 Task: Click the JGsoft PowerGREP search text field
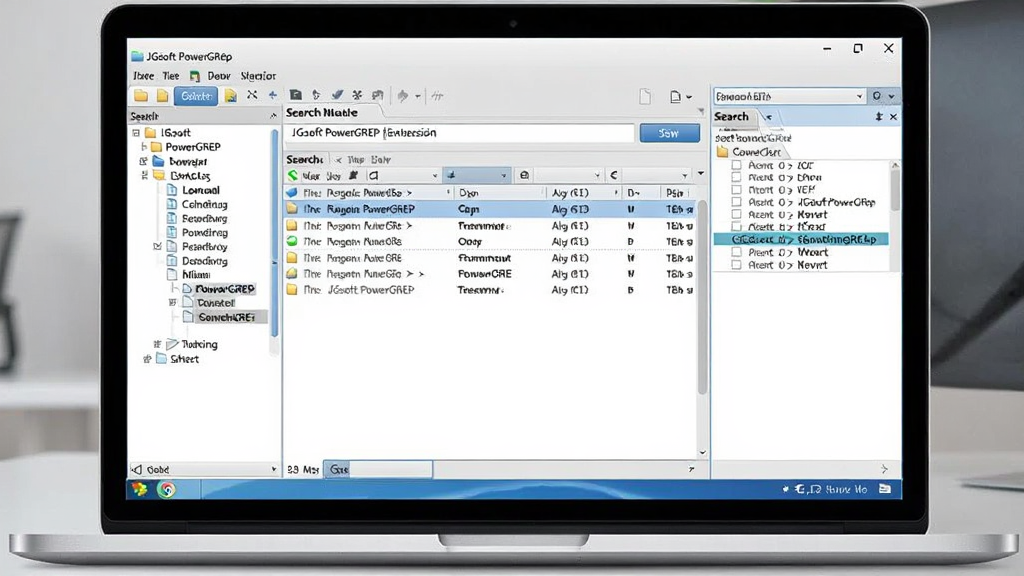(x=459, y=133)
